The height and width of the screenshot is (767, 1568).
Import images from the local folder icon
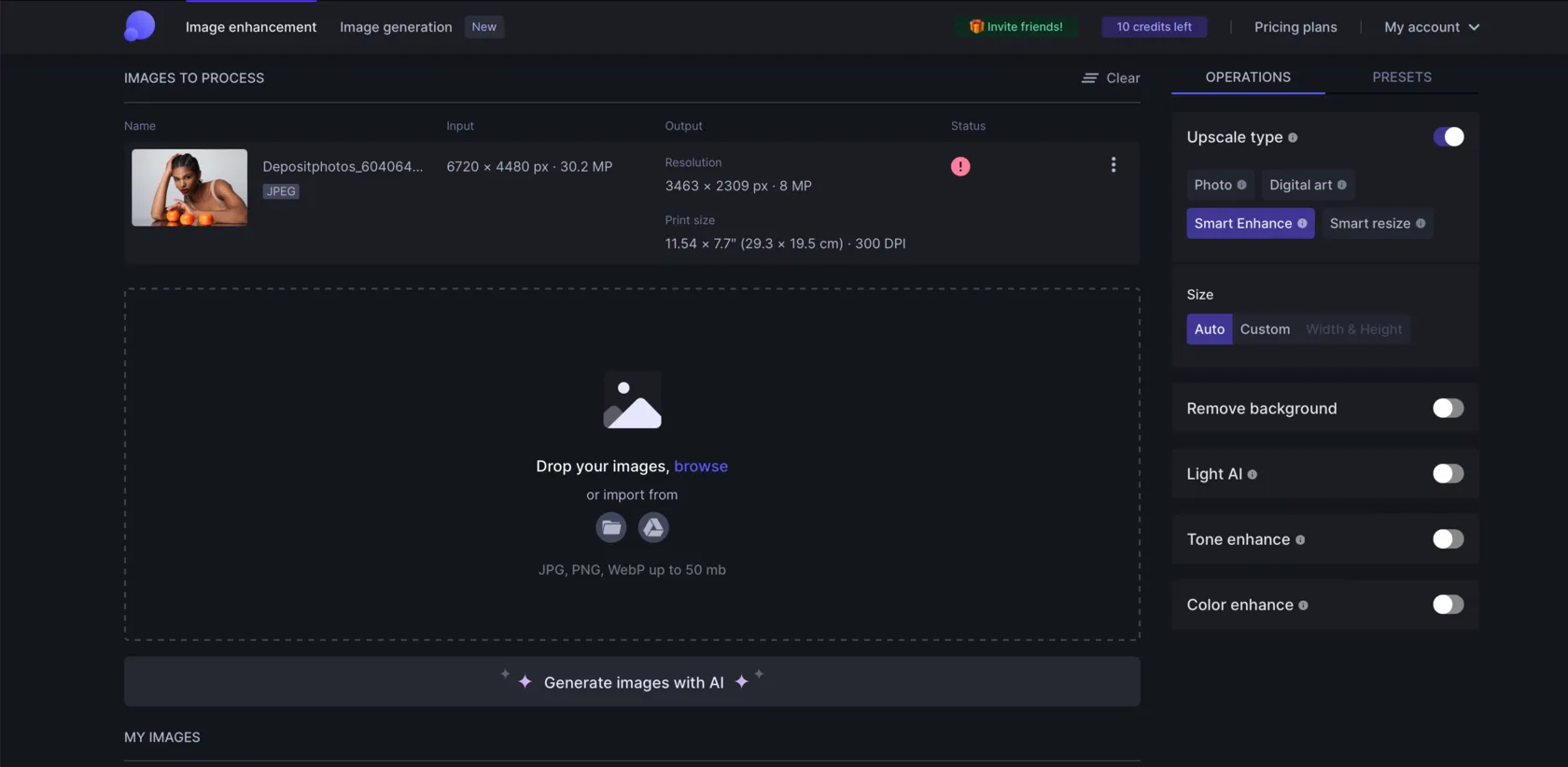tap(610, 528)
